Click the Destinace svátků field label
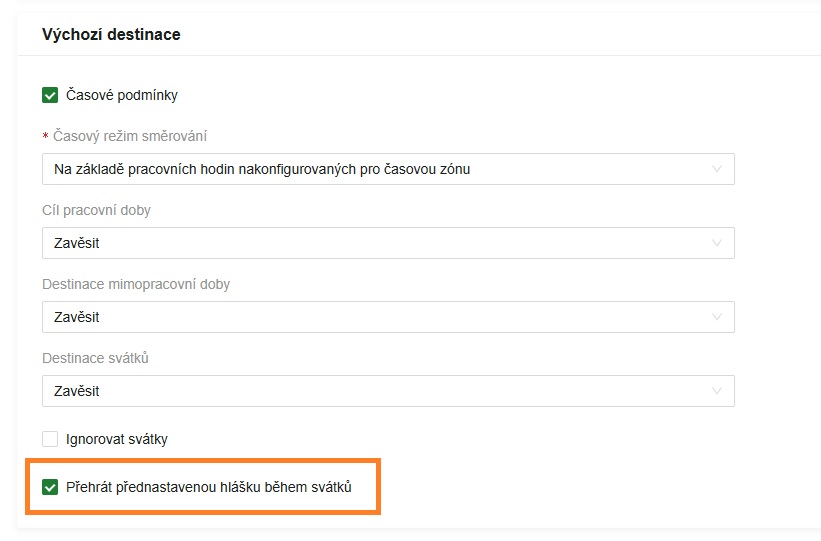This screenshot has width=821, height=541. click(x=95, y=358)
